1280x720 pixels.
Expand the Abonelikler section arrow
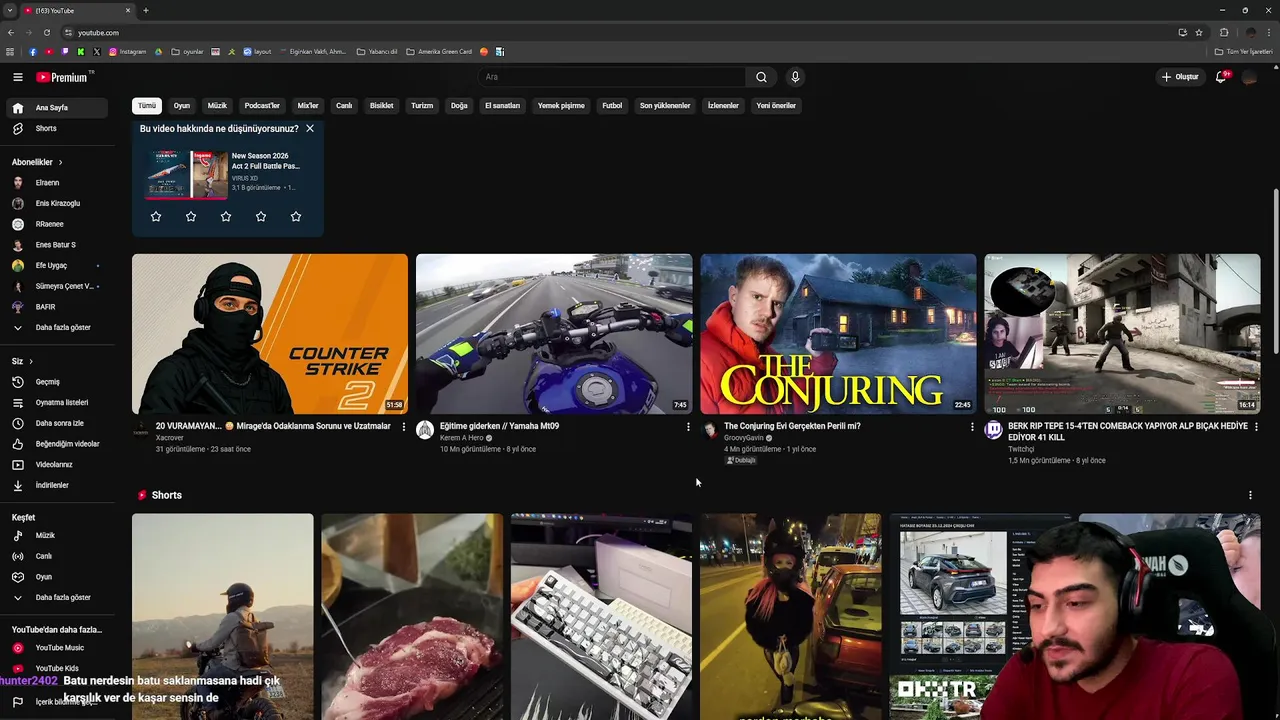point(60,162)
